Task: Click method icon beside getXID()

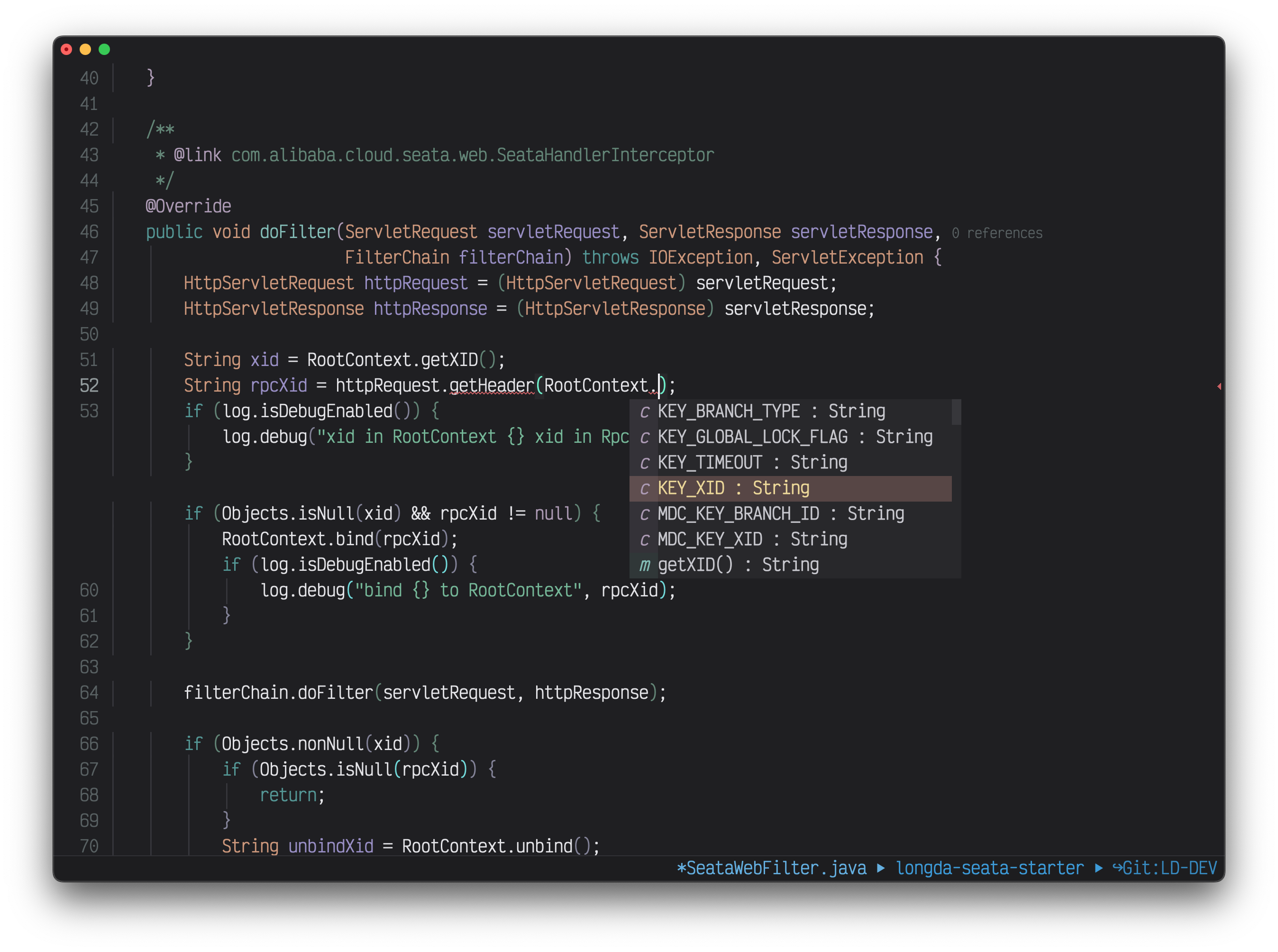Action: [645, 565]
